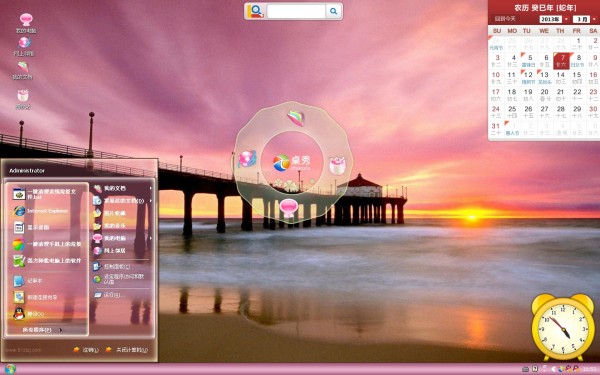Click inside the desktop search box

coord(296,11)
